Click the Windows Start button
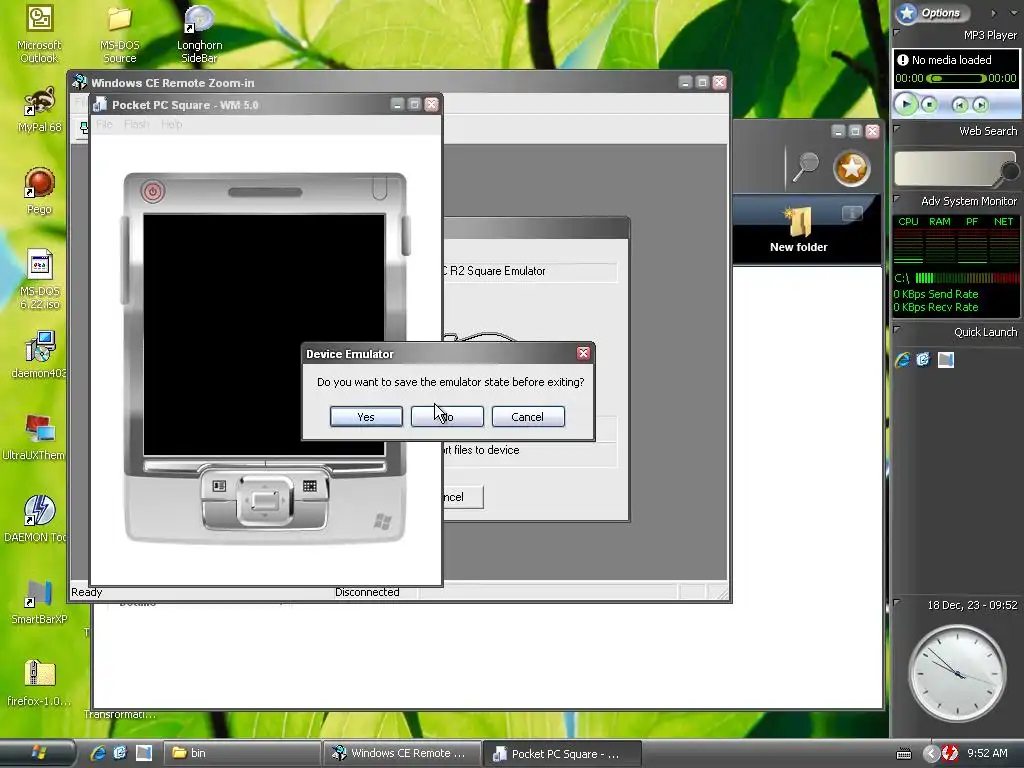Screen dimensions: 1024x768 click(38, 753)
